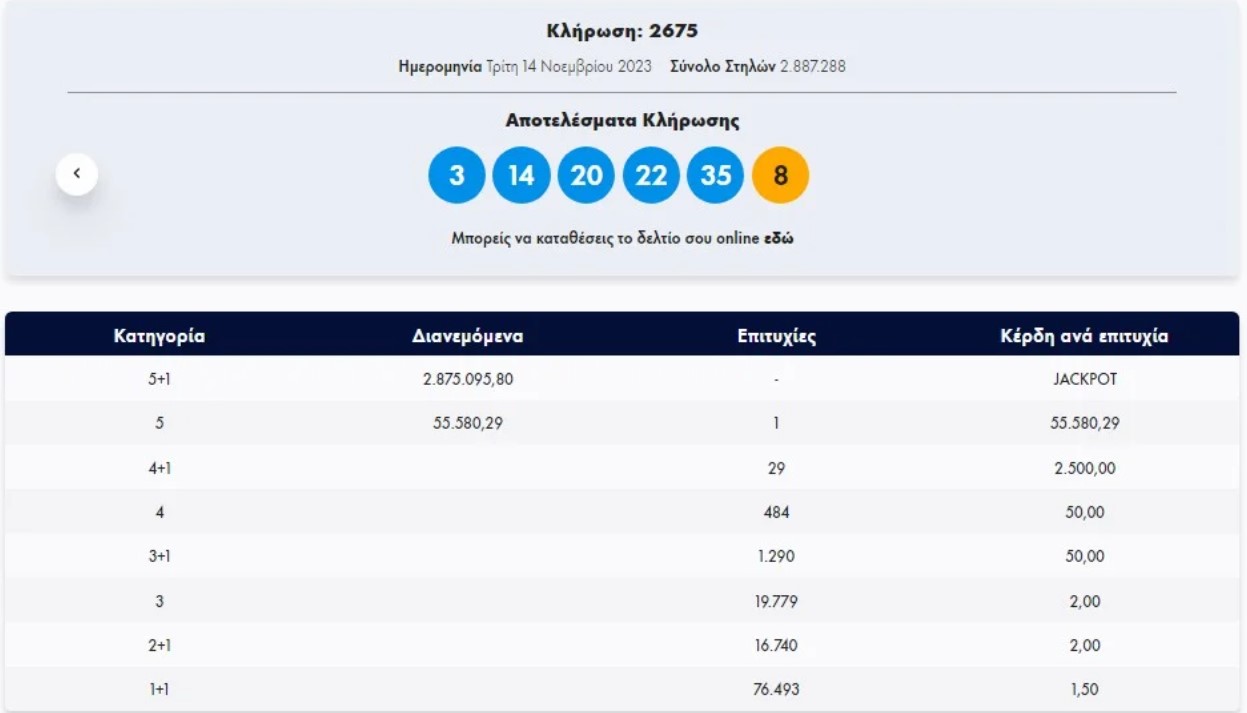
Task: Select the blue ball number 14
Action: click(x=521, y=176)
